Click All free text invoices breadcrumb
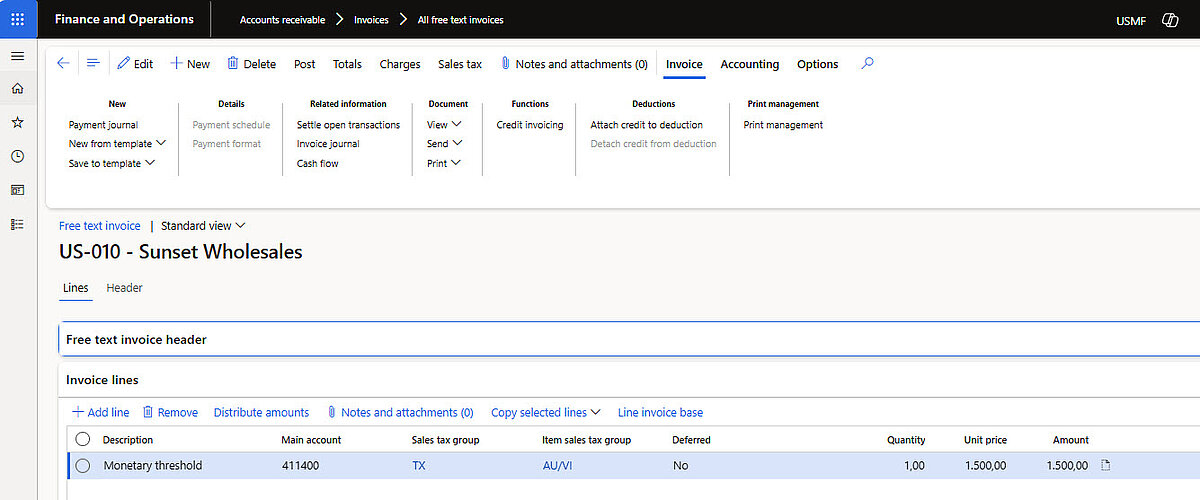Image resolution: width=1200 pixels, height=500 pixels. [x=460, y=20]
